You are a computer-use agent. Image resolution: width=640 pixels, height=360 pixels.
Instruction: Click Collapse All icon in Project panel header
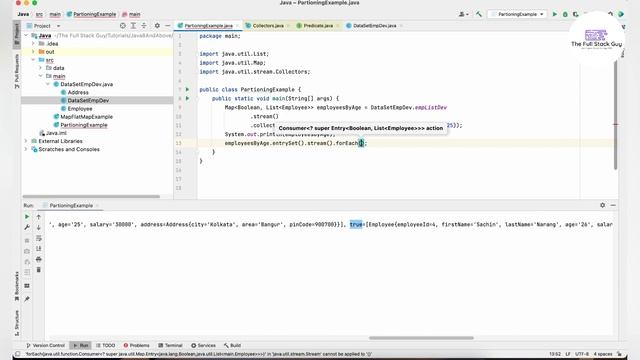click(144, 26)
